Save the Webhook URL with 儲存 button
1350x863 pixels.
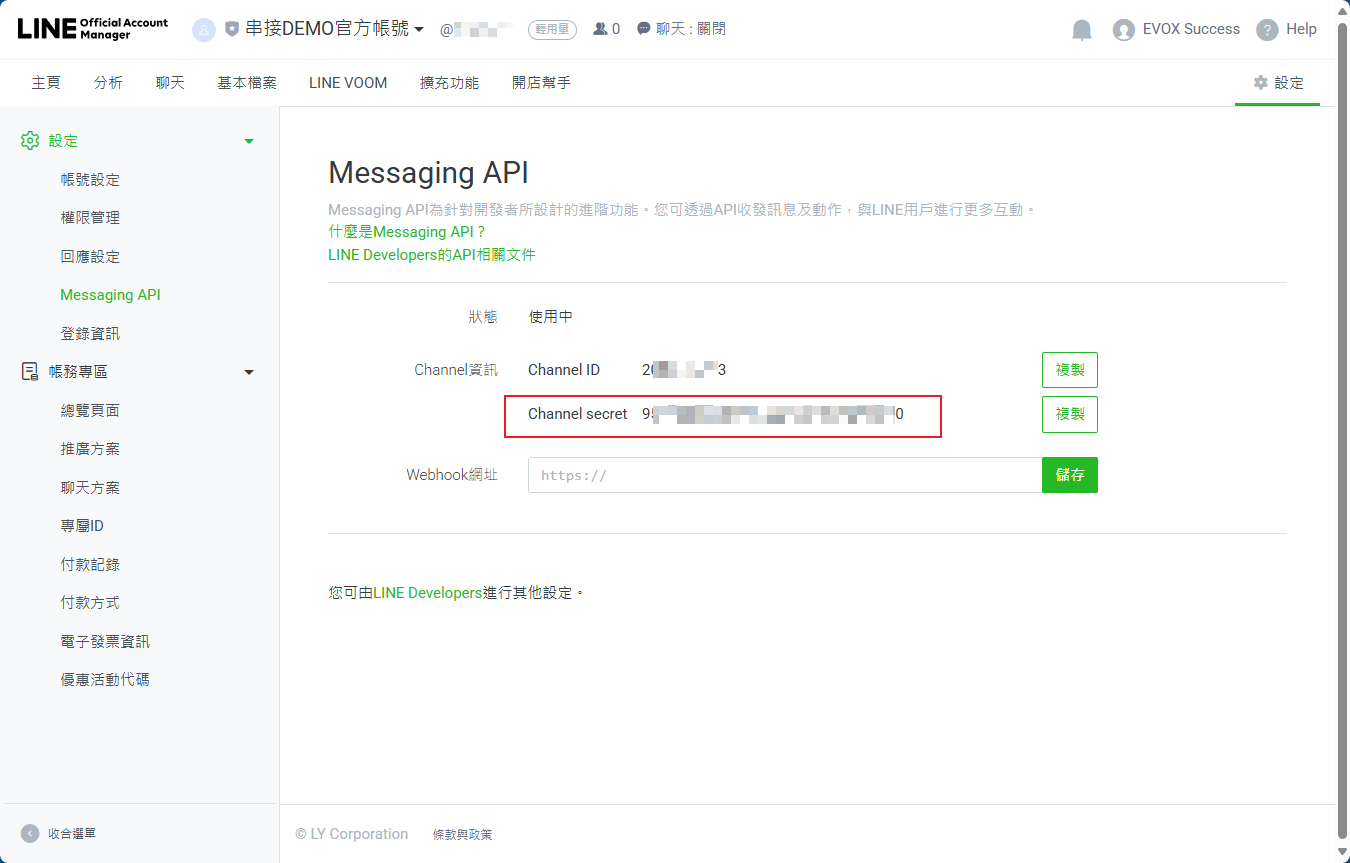1070,475
